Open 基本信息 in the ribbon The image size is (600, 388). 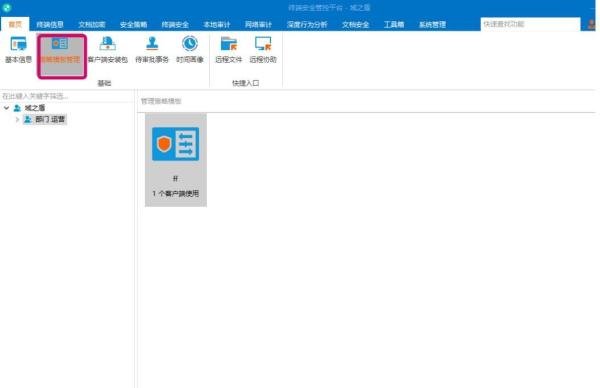click(x=18, y=50)
